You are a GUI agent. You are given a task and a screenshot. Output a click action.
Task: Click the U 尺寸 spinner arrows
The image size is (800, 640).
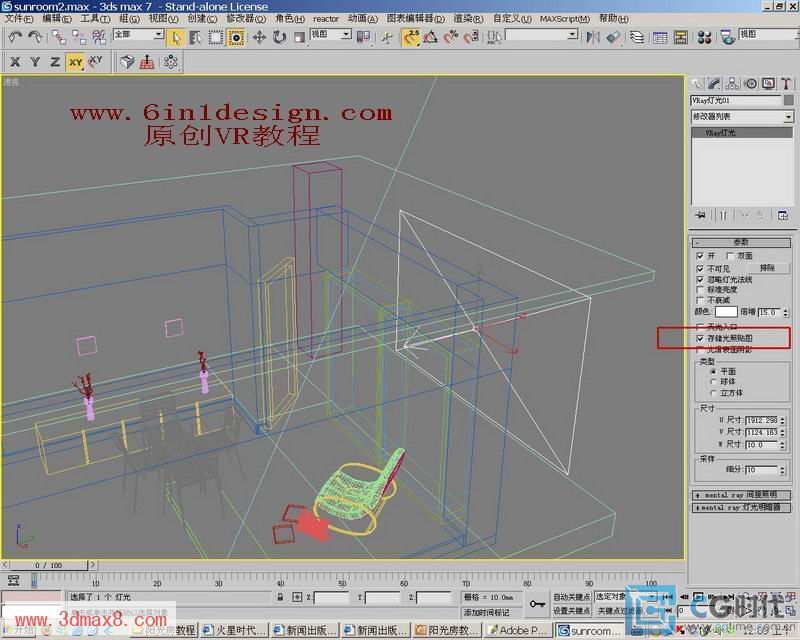click(783, 421)
